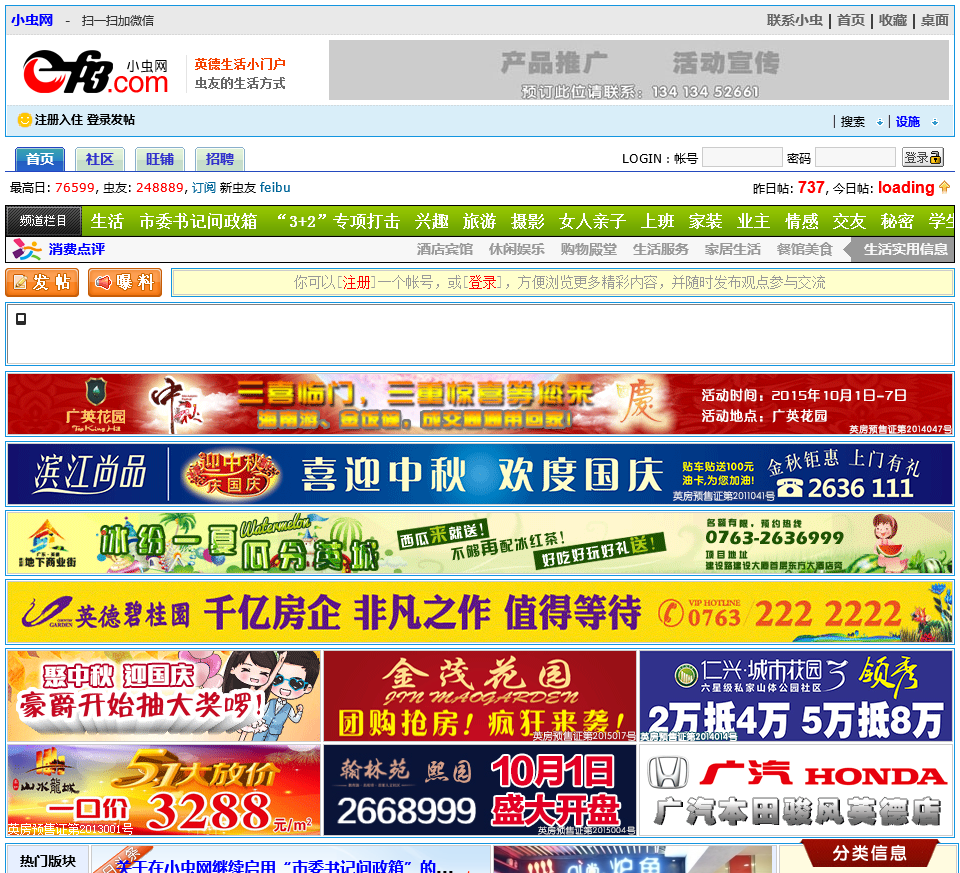Open the 首页 tab
The image size is (960, 873).
(x=40, y=159)
